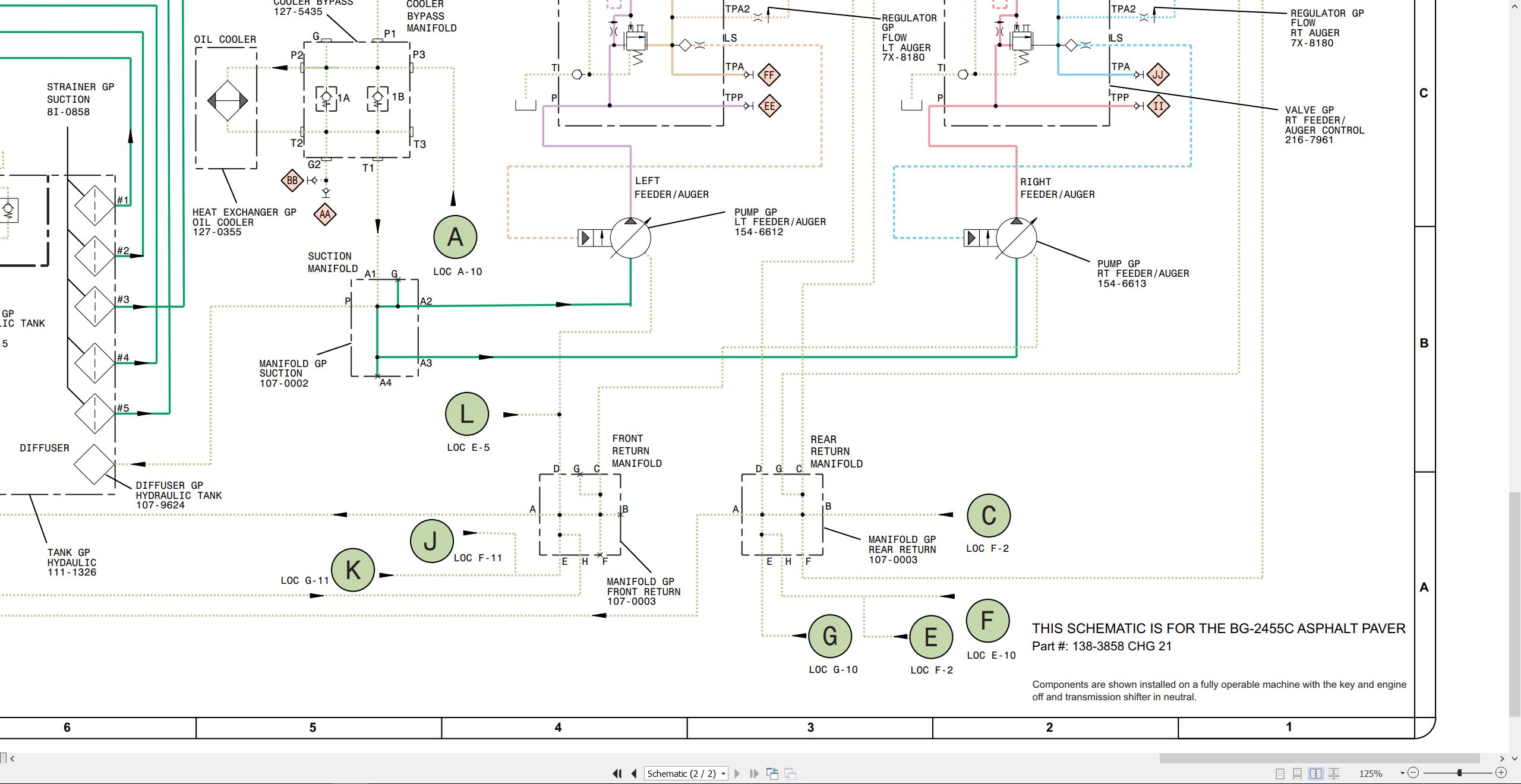
Task: Click suction strainer symbol #3
Action: click(x=94, y=306)
